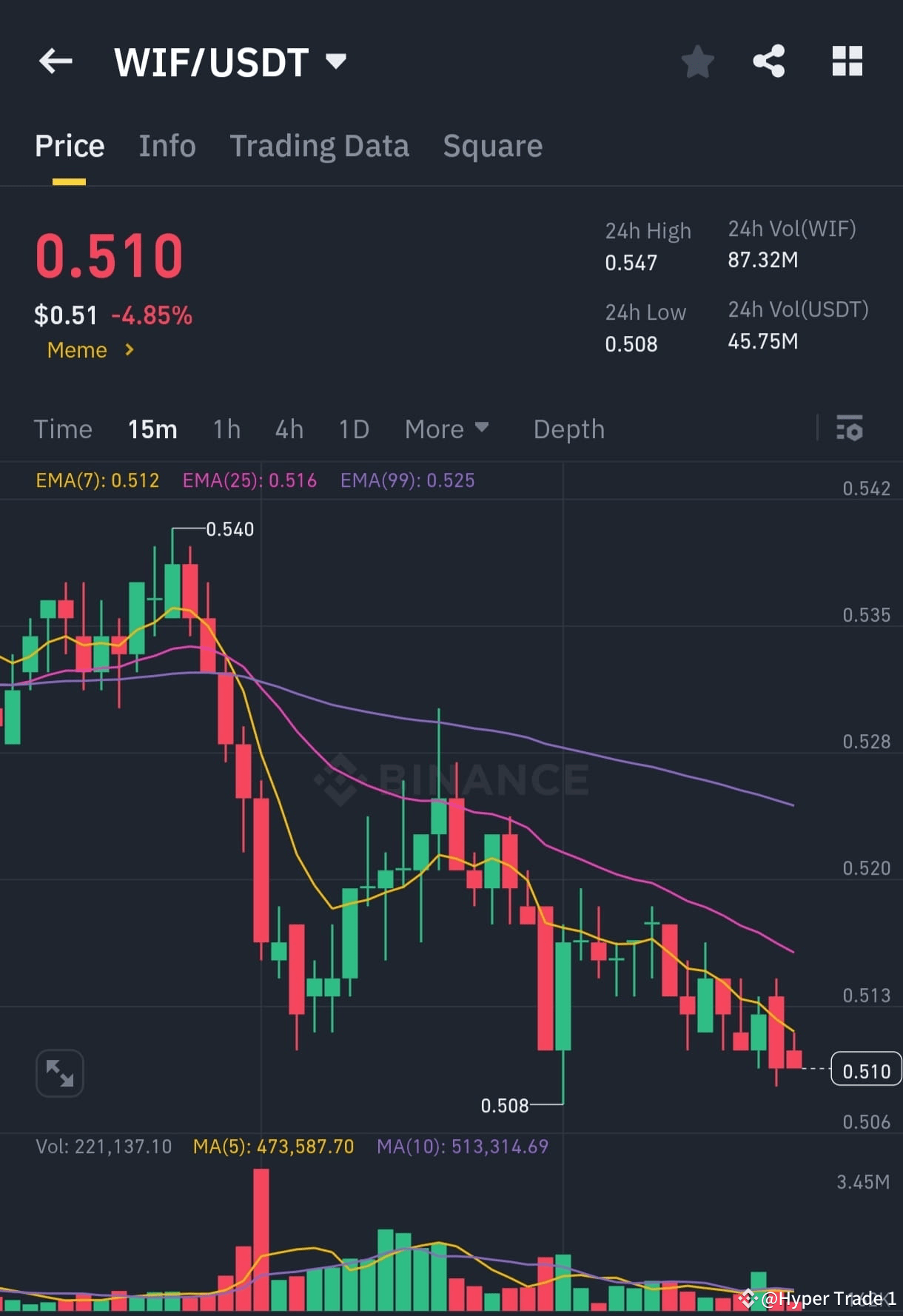The width and height of the screenshot is (903, 1316).
Task: Switch chart to Depth view
Action: 568,429
